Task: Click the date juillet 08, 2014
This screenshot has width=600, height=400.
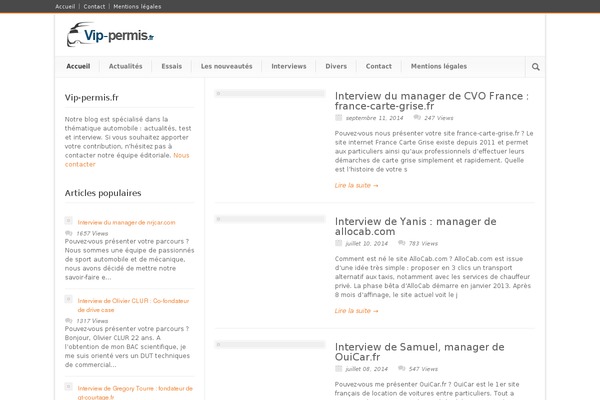Action: click(367, 369)
